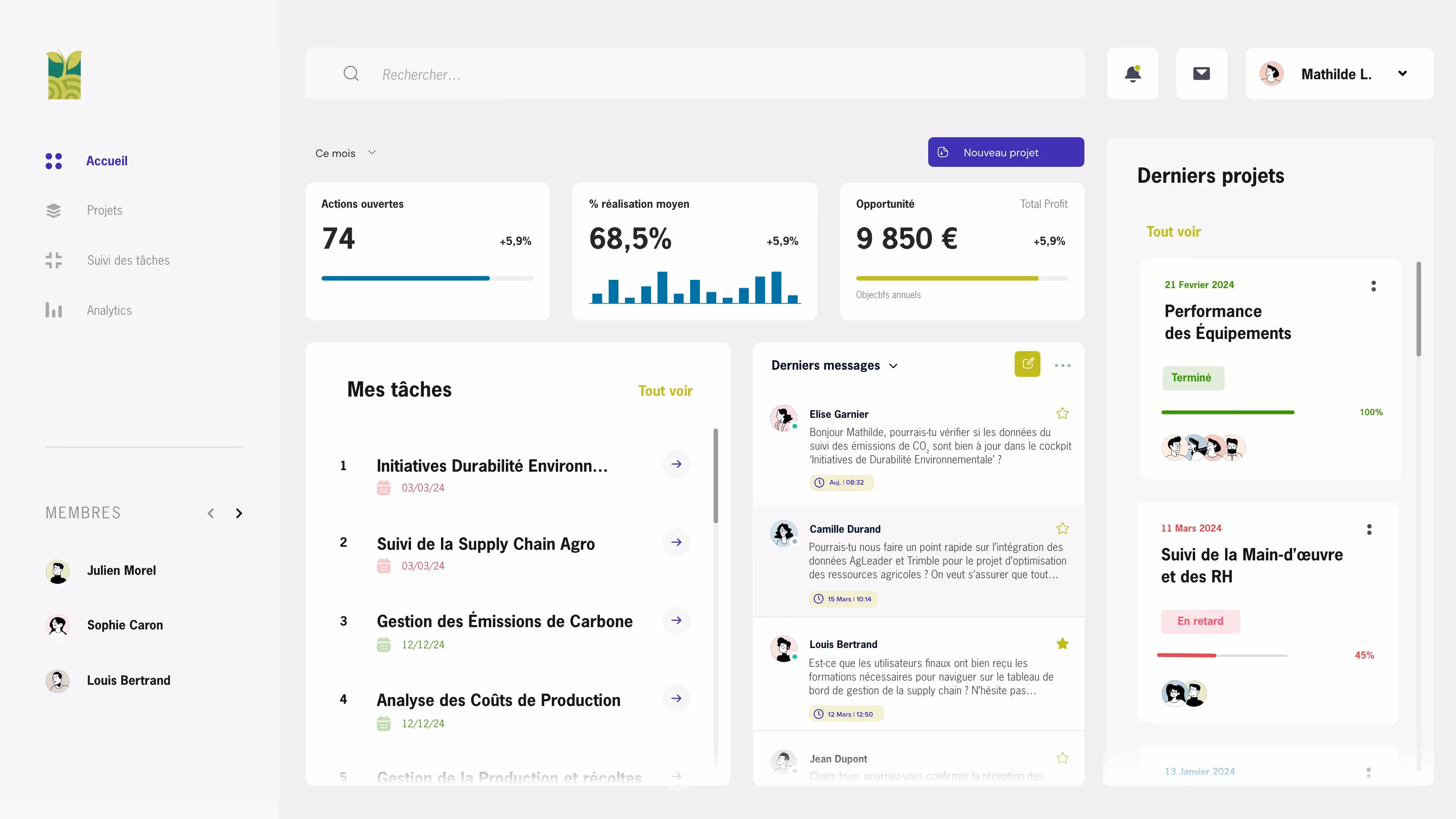Open the mail envelope icon
This screenshot has width=1456, height=819.
(x=1201, y=74)
